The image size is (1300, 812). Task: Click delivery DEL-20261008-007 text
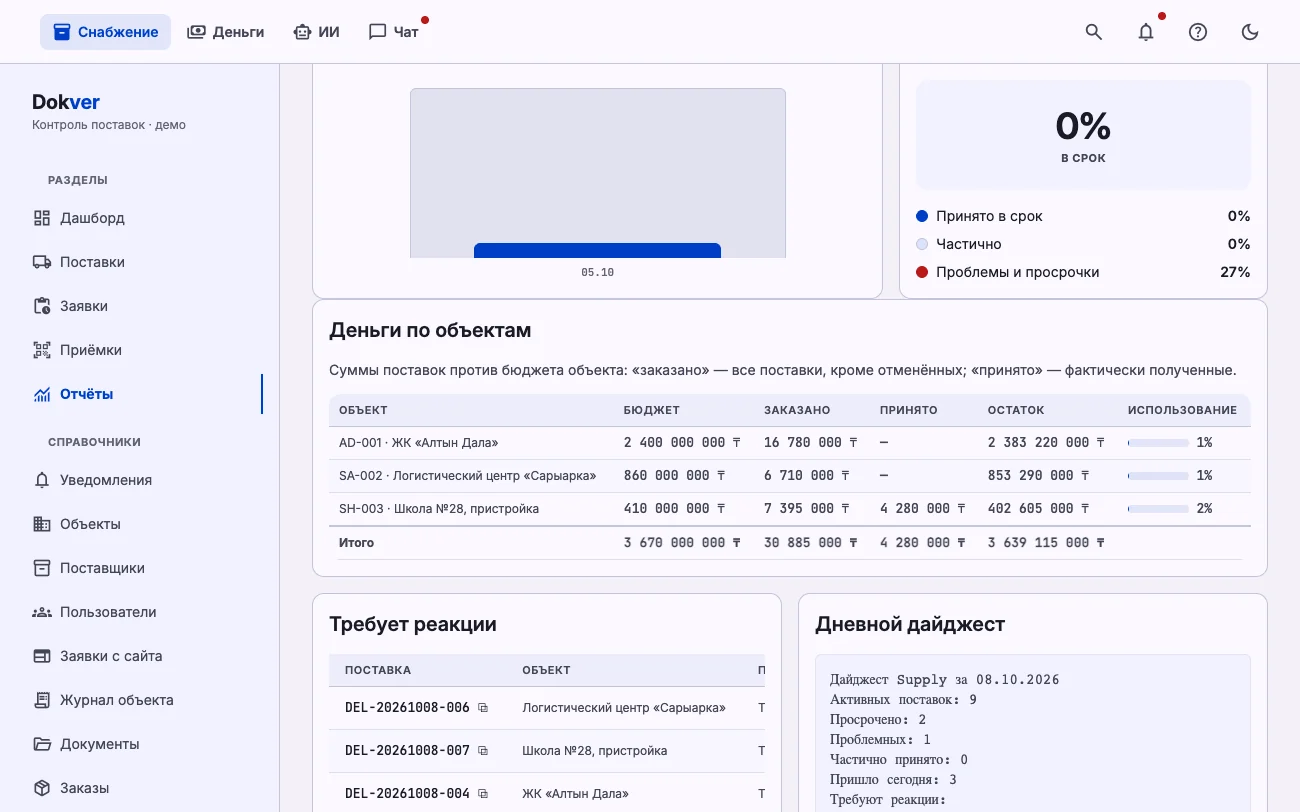tap(407, 751)
